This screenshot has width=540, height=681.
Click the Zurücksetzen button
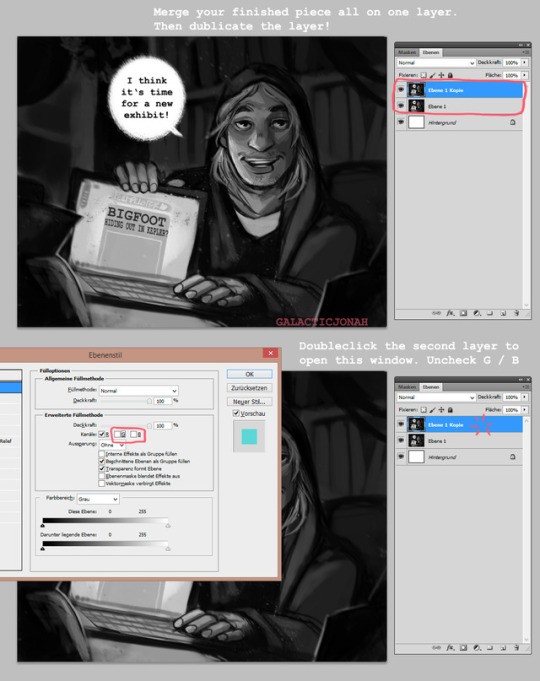point(249,388)
